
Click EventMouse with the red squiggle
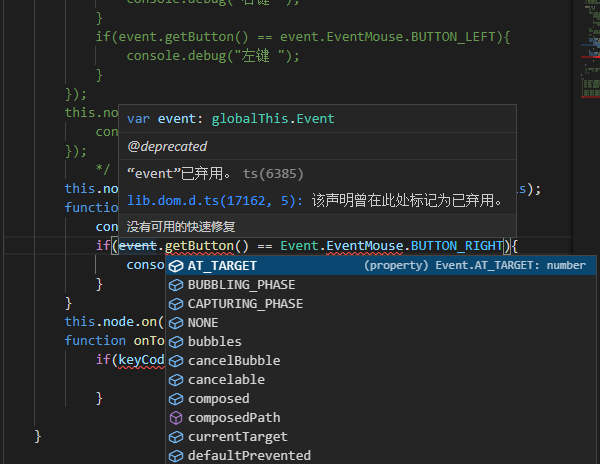[x=365, y=246]
